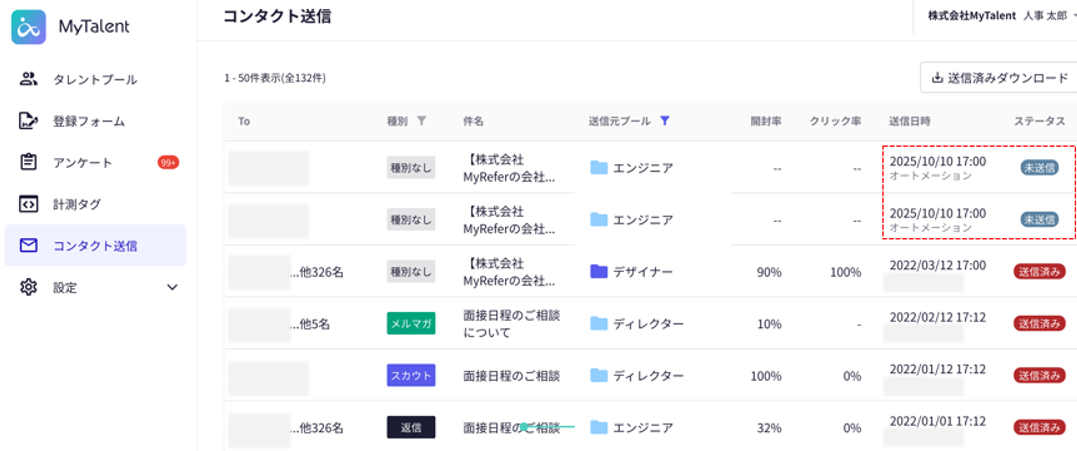Click the 未送信 status badge in first row

pos(1039,168)
